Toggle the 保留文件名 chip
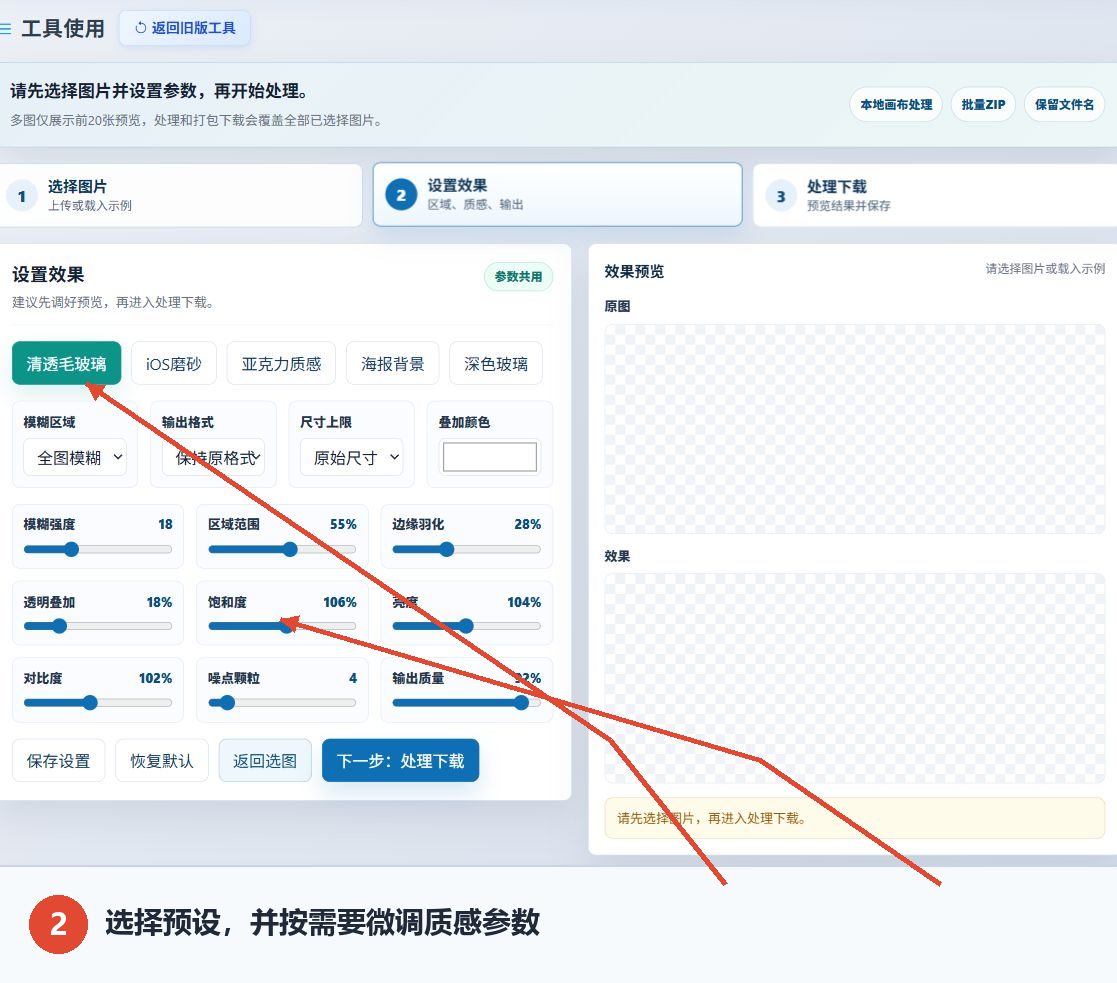 point(1064,105)
